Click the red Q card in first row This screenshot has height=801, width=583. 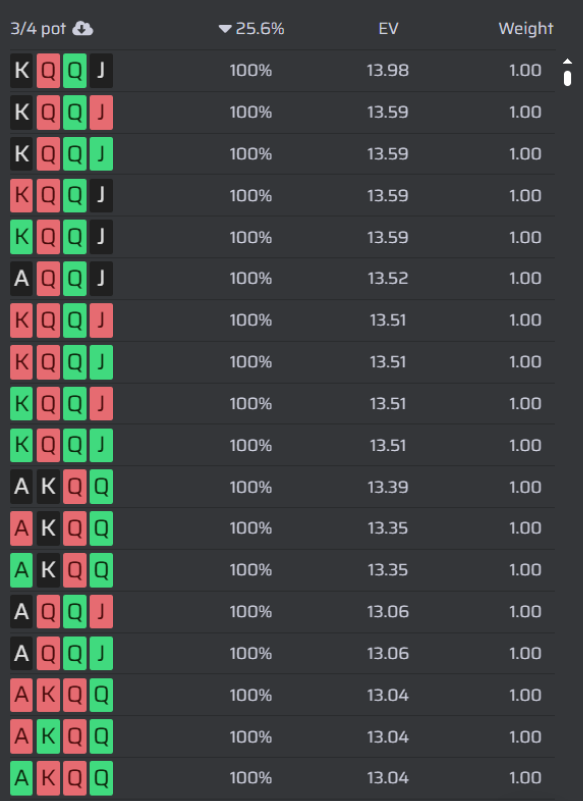48,70
